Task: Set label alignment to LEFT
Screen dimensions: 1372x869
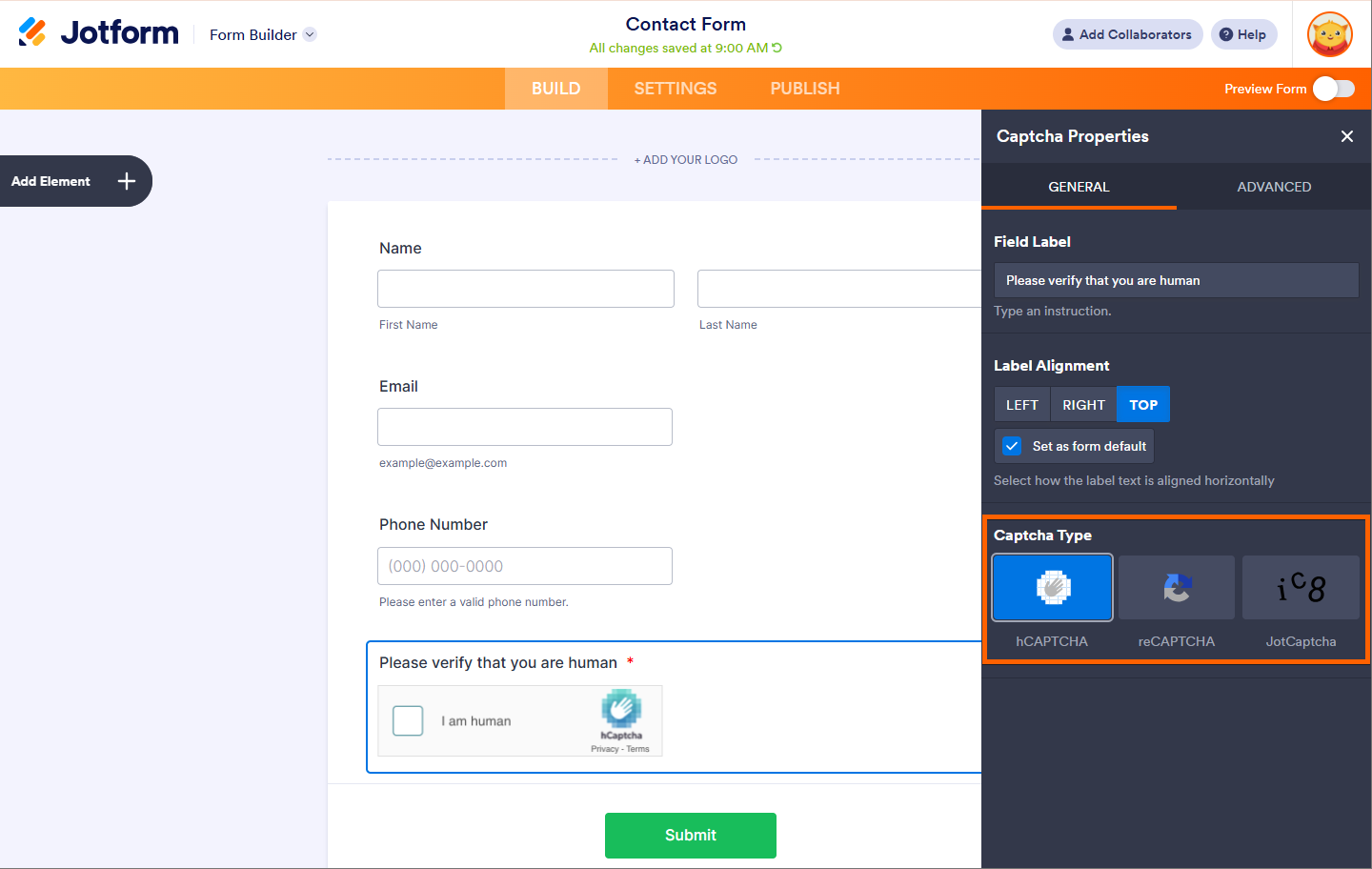Action: pos(1022,405)
